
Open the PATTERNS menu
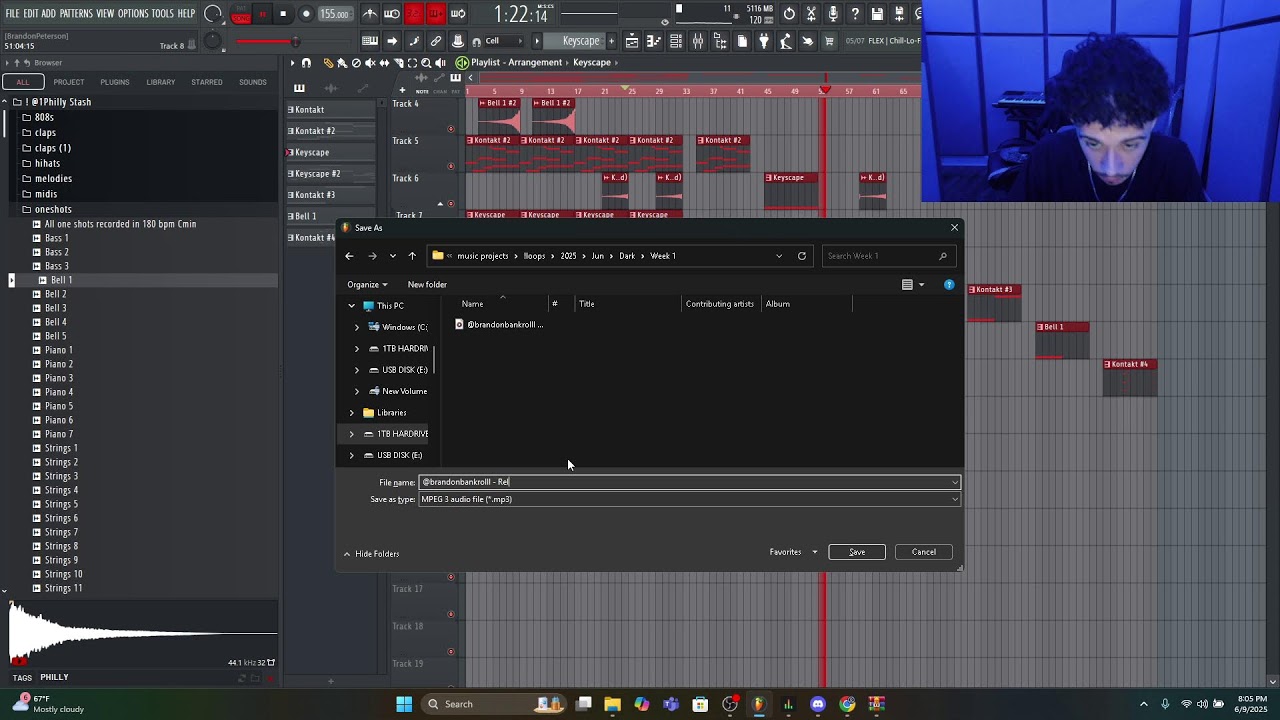(76, 14)
